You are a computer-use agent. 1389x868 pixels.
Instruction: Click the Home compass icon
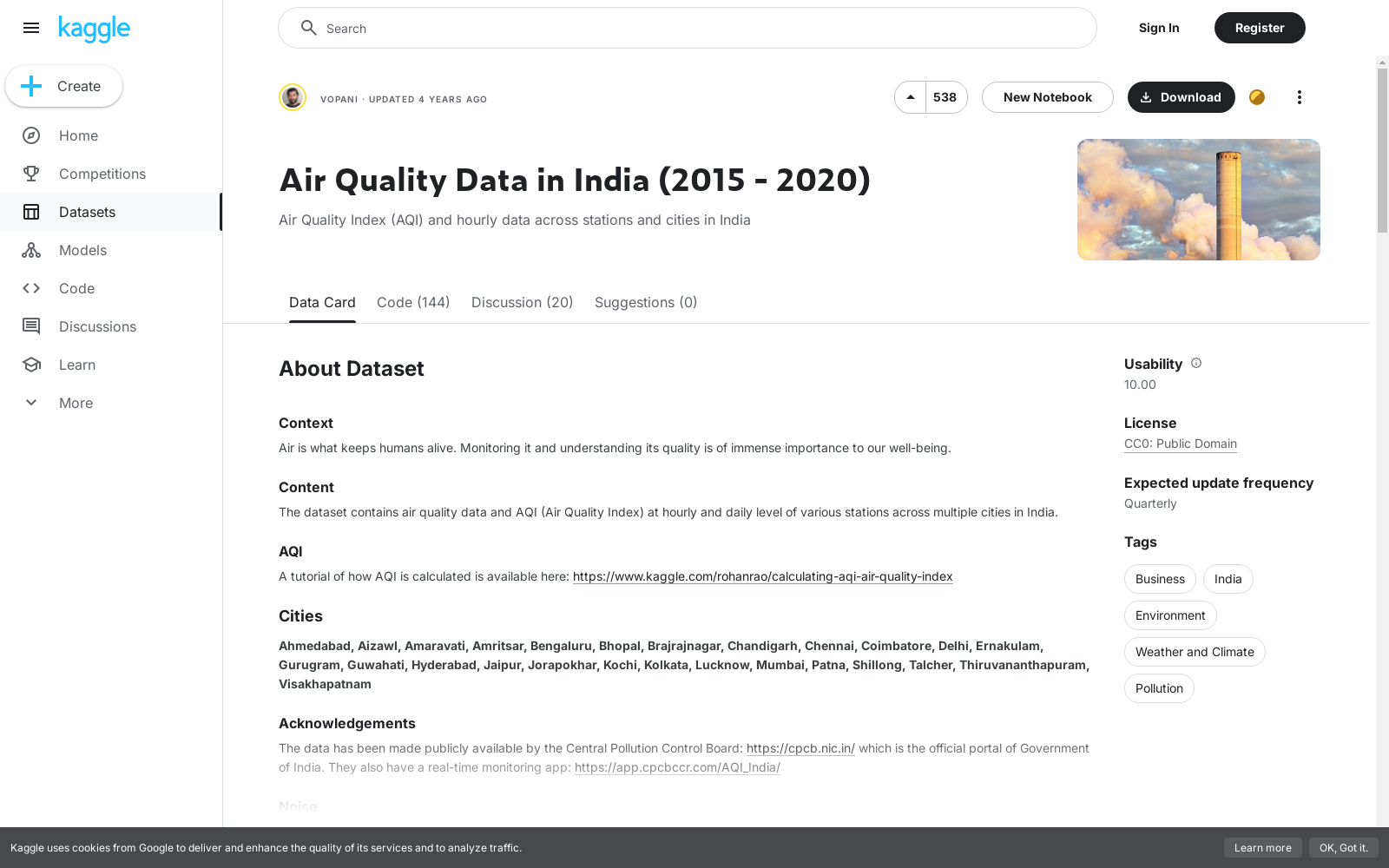point(31,135)
